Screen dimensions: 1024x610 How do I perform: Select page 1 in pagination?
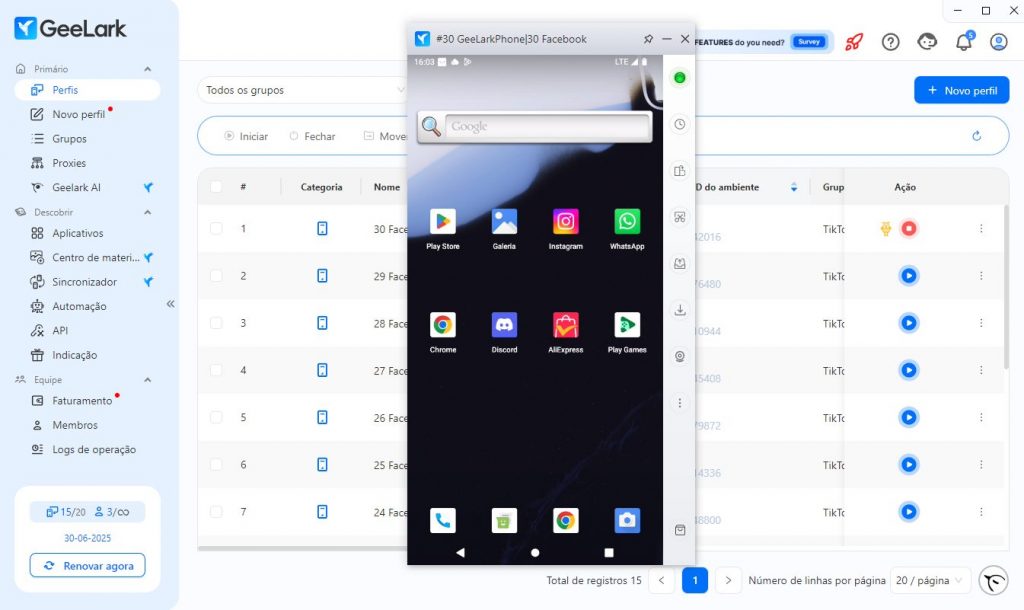pyautogui.click(x=695, y=581)
